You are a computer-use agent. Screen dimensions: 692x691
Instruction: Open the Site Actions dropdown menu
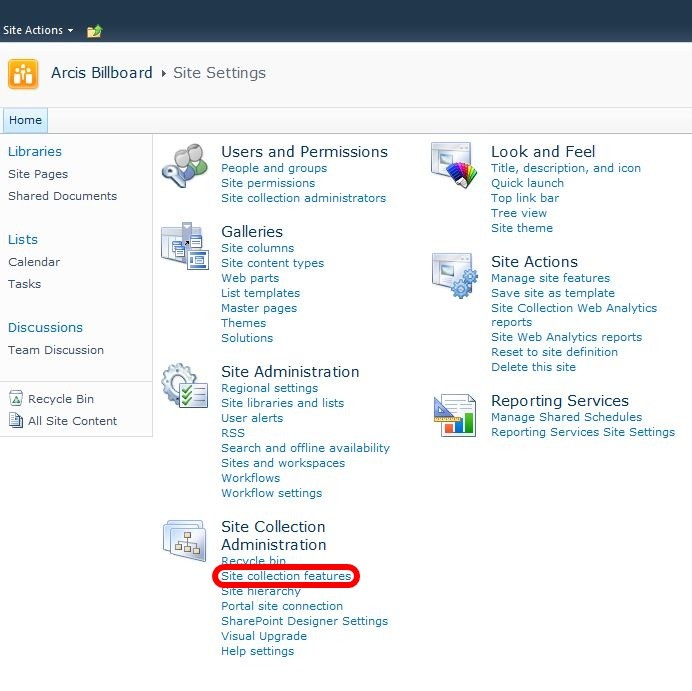pos(38,31)
